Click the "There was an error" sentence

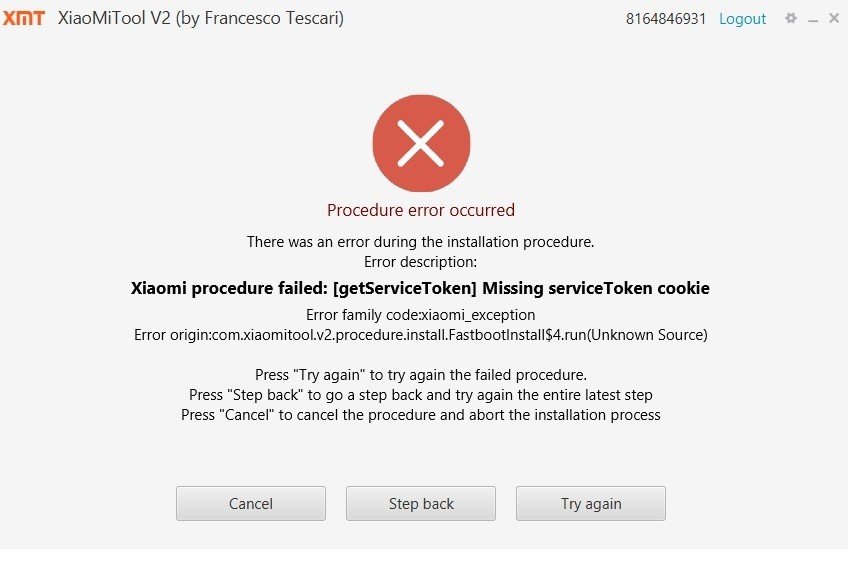pos(421,241)
